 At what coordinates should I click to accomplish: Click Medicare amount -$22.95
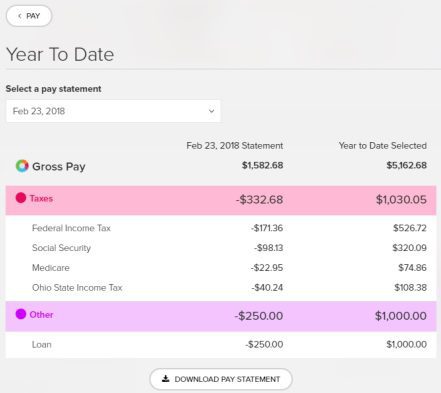267,268
